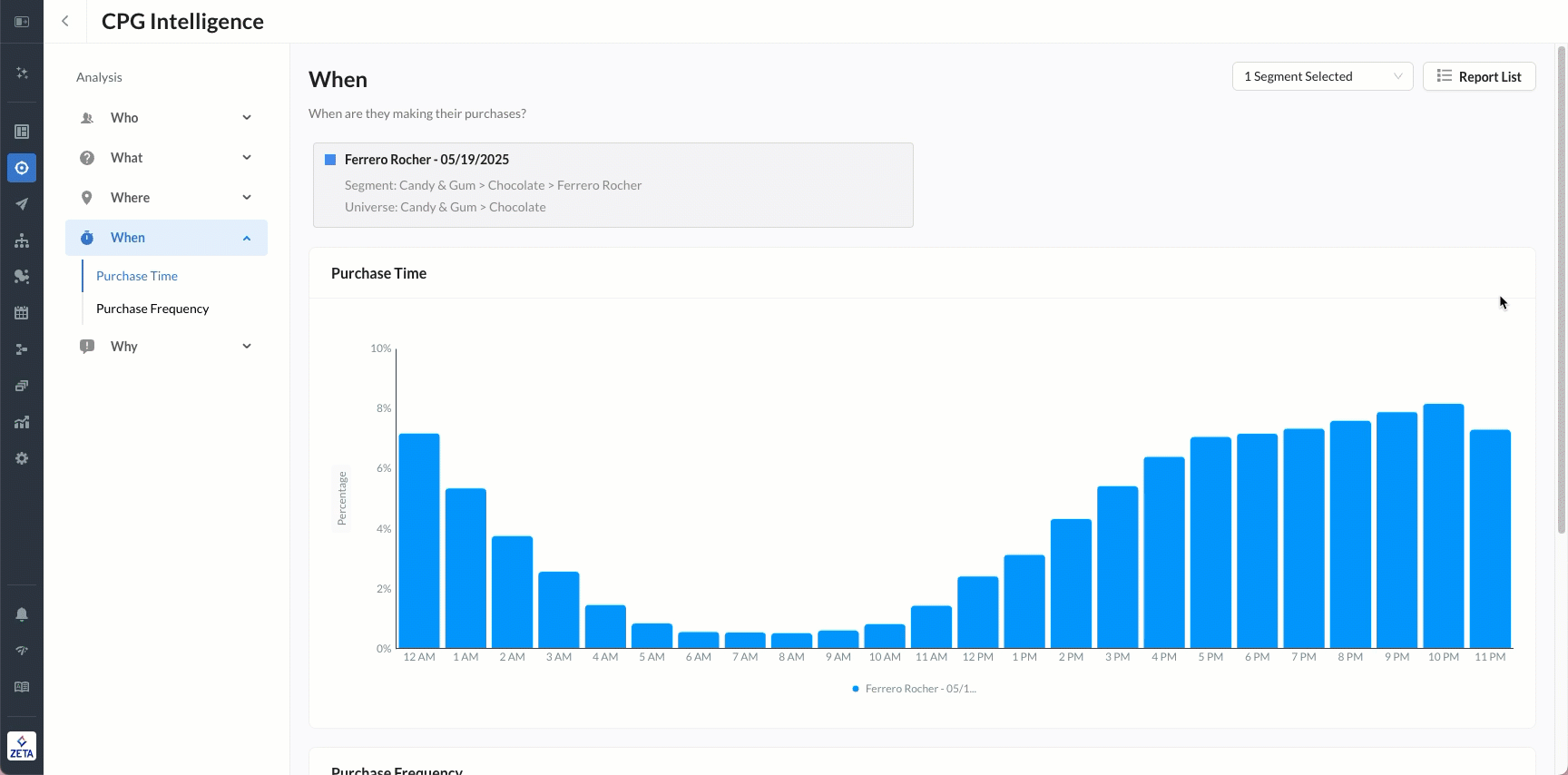Viewport: 1568px width, 775px height.
Task: Click the blue Ferrero Rocher segment swatch
Action: click(x=330, y=160)
